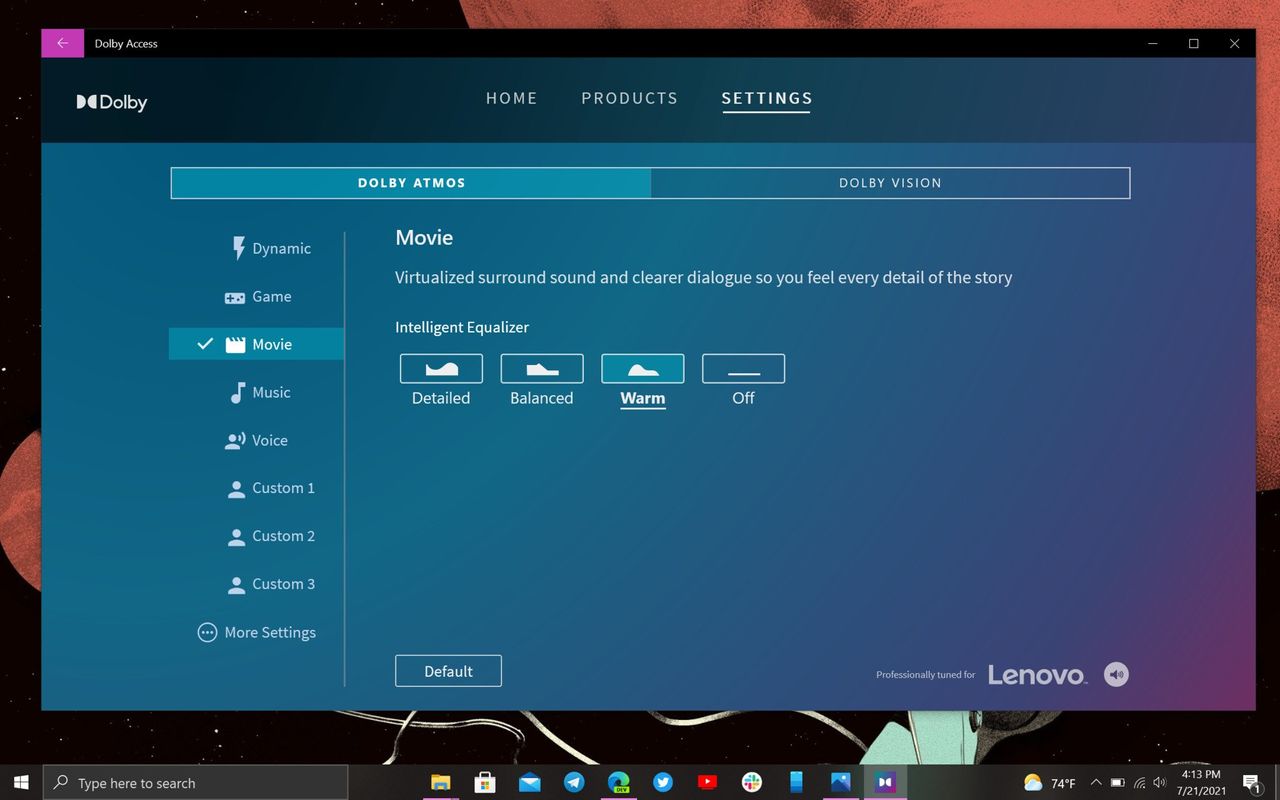The width and height of the screenshot is (1280, 800).
Task: Show hidden system tray icons chevron
Action: coord(1096,783)
